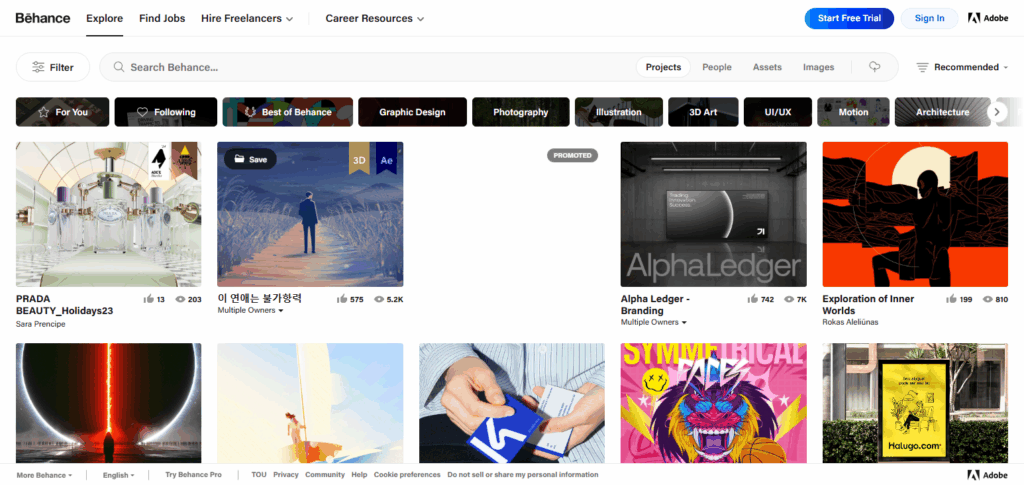Expand the Hire Freelancers menu

tap(247, 18)
